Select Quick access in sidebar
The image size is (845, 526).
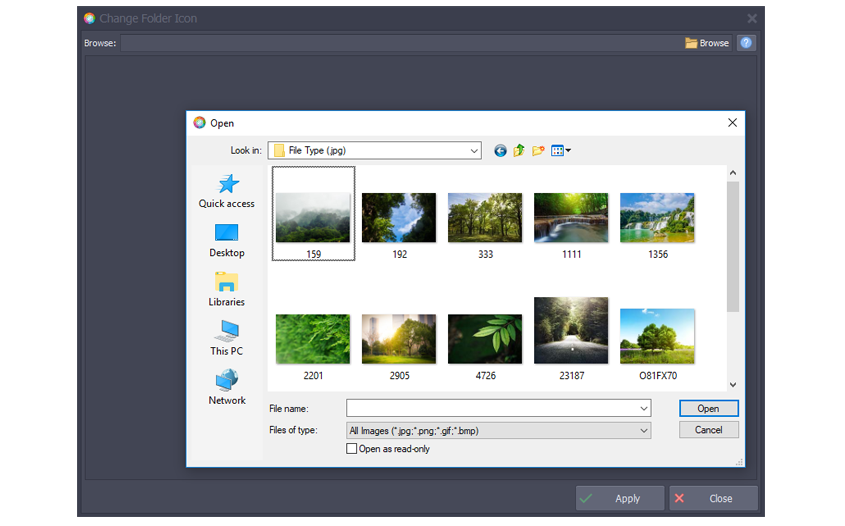(x=227, y=190)
